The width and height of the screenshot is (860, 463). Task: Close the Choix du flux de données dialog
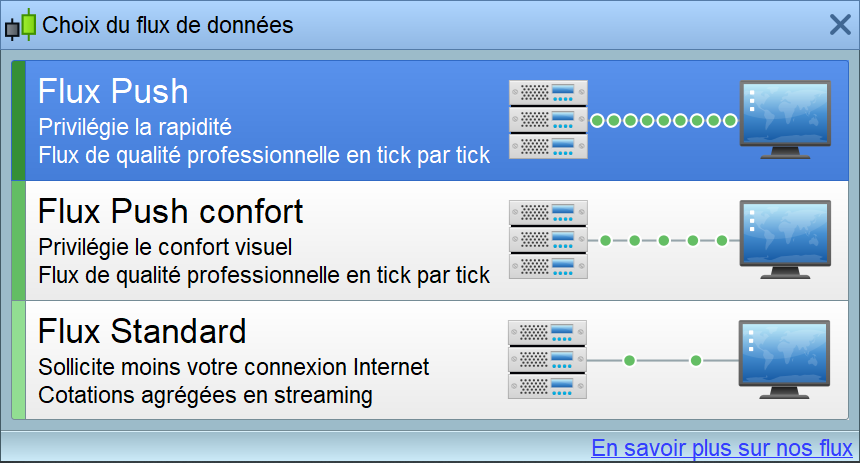pos(839,24)
